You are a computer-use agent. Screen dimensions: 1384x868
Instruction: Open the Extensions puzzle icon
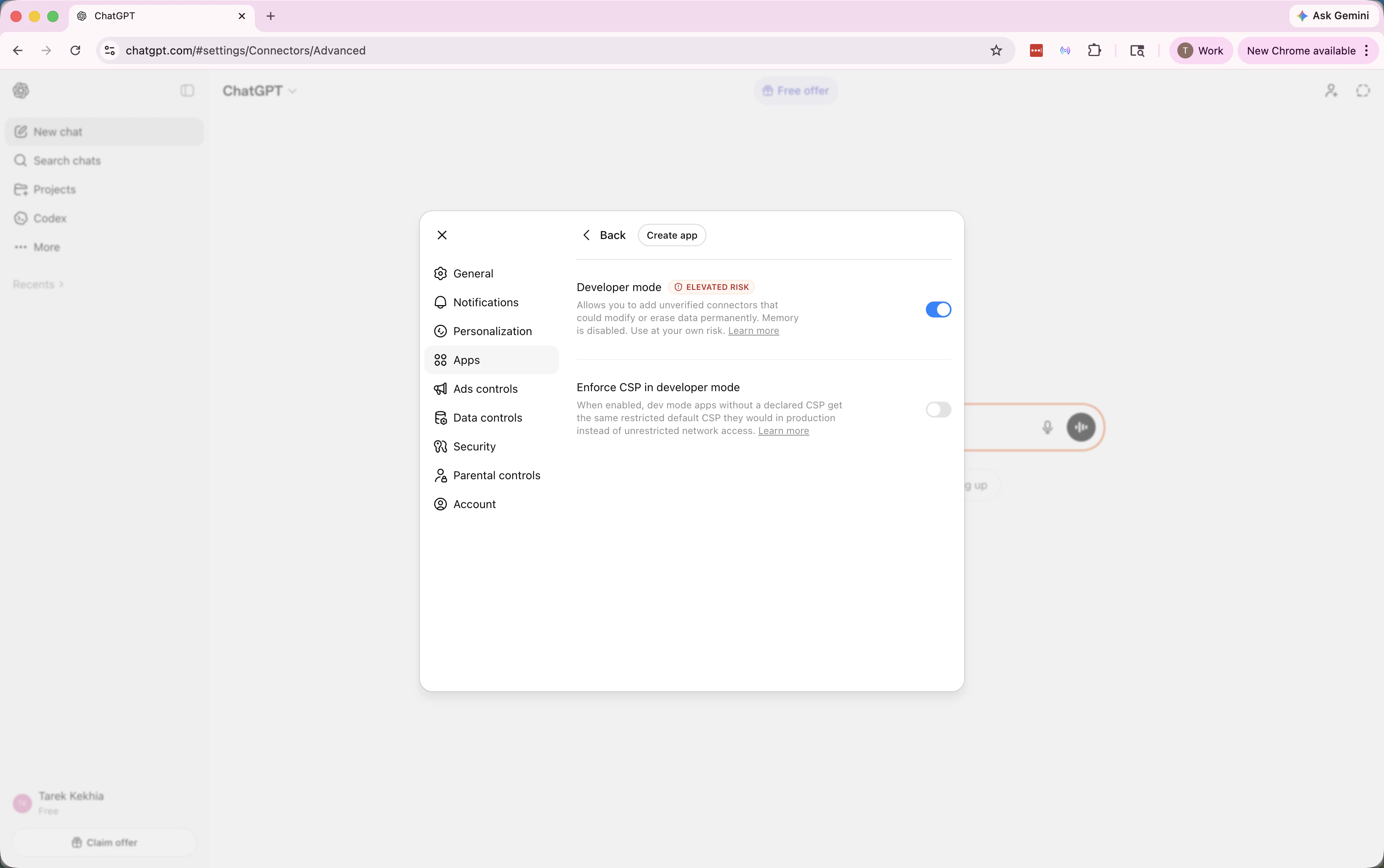(1094, 50)
